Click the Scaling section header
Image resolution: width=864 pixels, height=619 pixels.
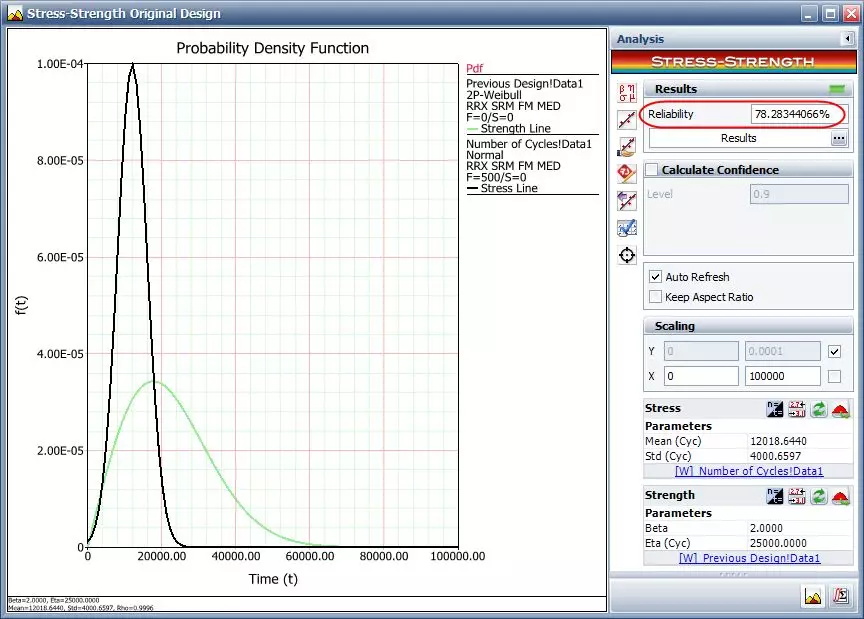pos(748,326)
